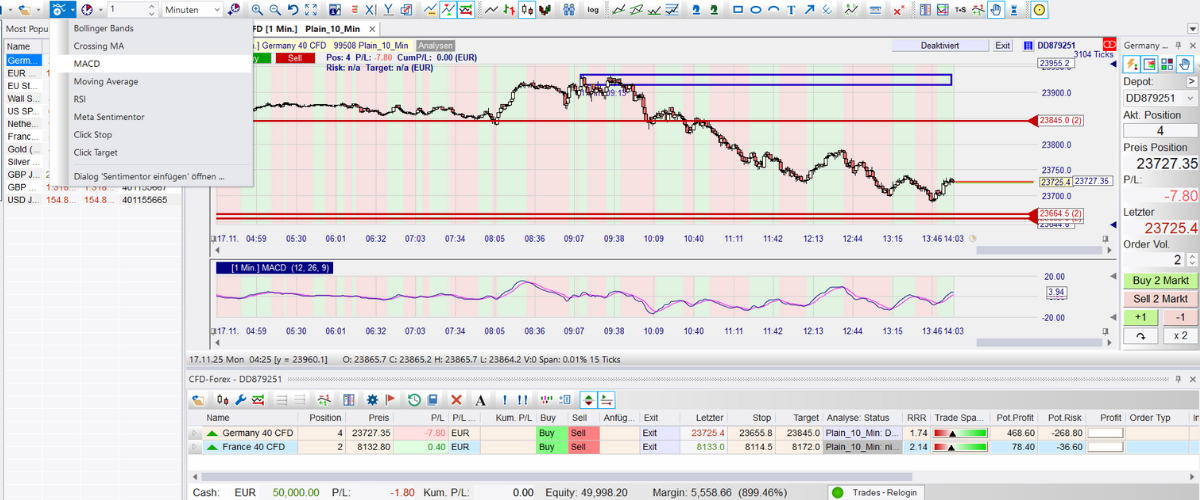Click the red X icon in CFD-Forex toolbar
Viewport: 1200px width, 500px height.
pyautogui.click(x=456, y=400)
